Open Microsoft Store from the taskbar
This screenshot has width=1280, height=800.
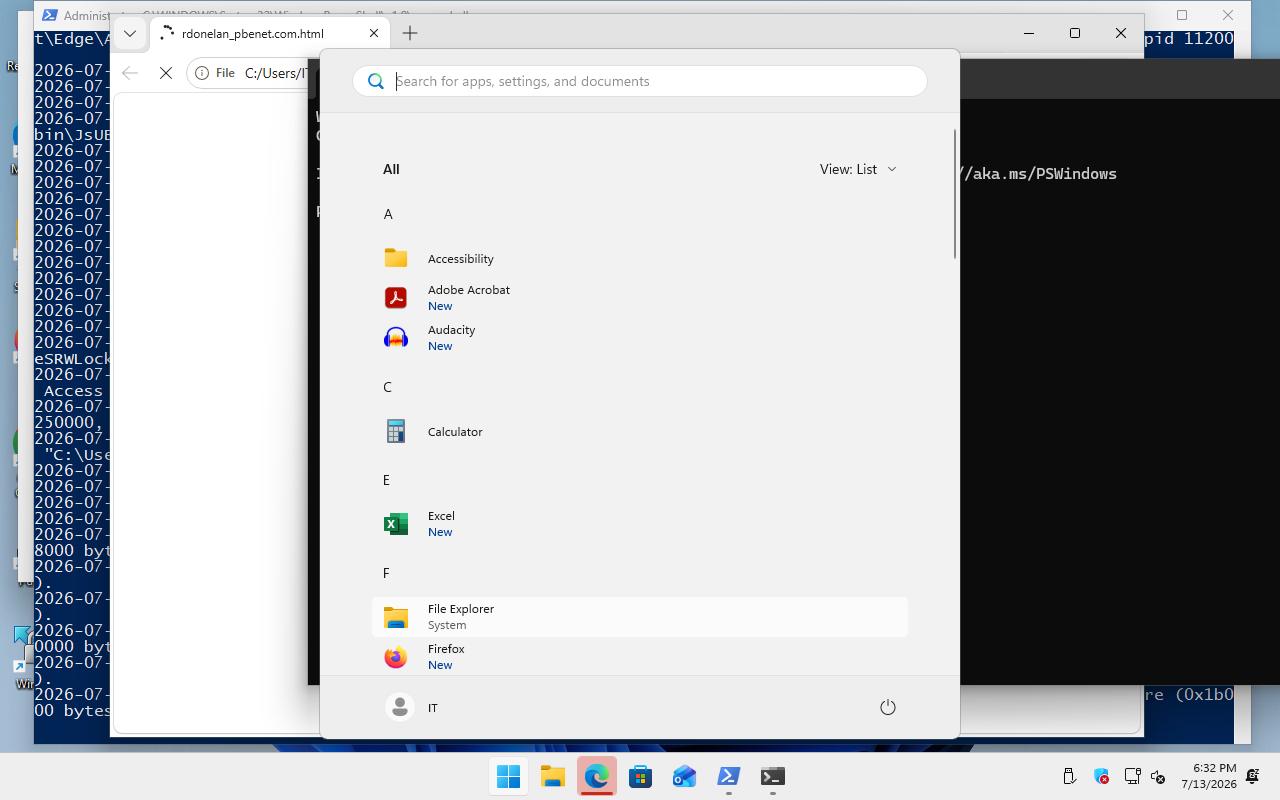click(x=640, y=776)
